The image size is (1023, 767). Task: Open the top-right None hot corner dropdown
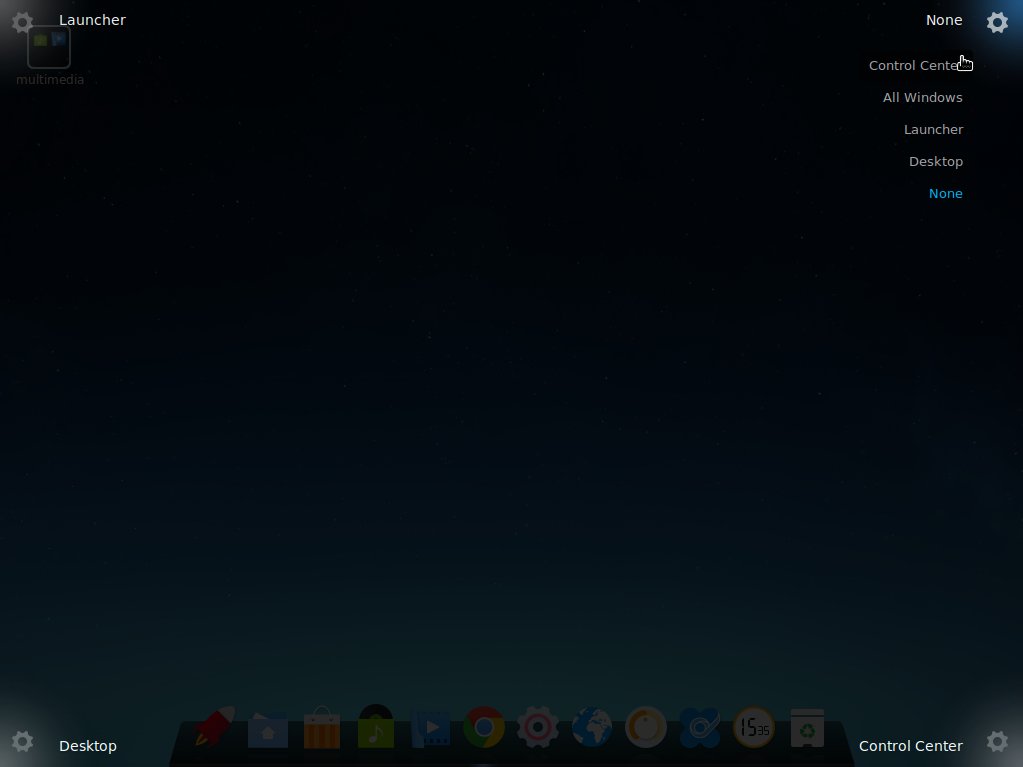pyautogui.click(x=943, y=20)
